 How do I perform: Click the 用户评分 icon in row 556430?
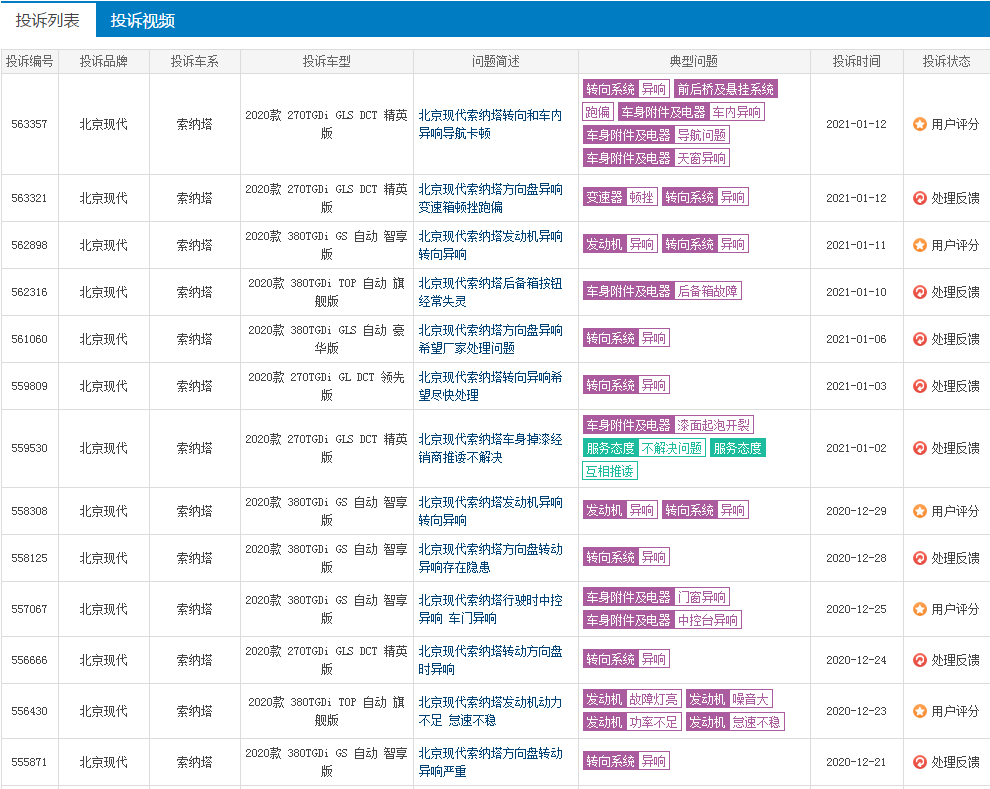(x=920, y=711)
